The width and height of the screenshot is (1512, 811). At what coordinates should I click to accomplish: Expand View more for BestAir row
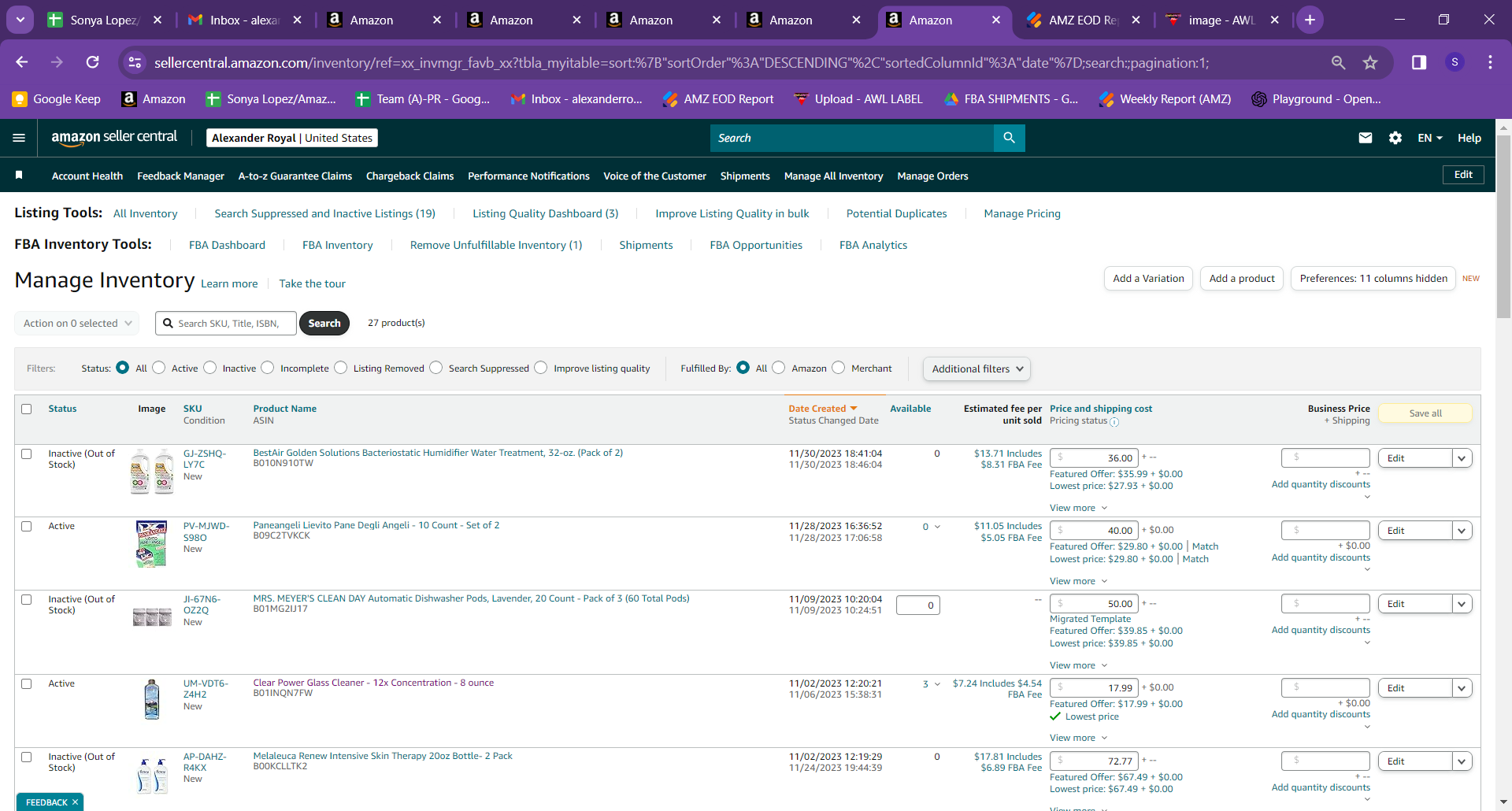click(x=1078, y=508)
